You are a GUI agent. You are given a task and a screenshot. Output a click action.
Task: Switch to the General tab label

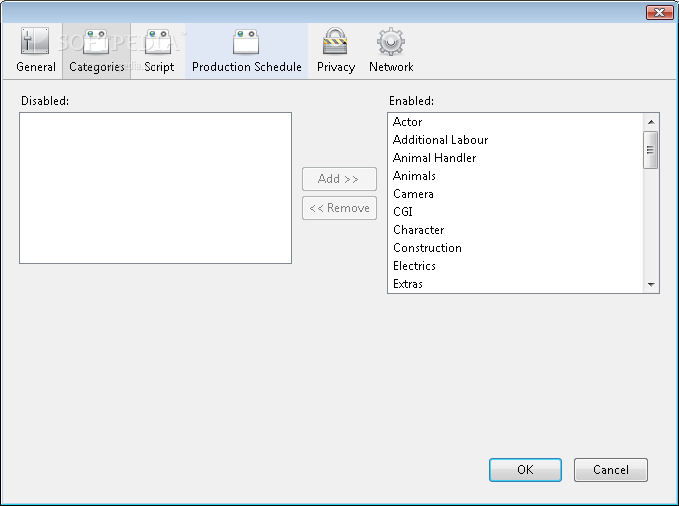pos(36,67)
